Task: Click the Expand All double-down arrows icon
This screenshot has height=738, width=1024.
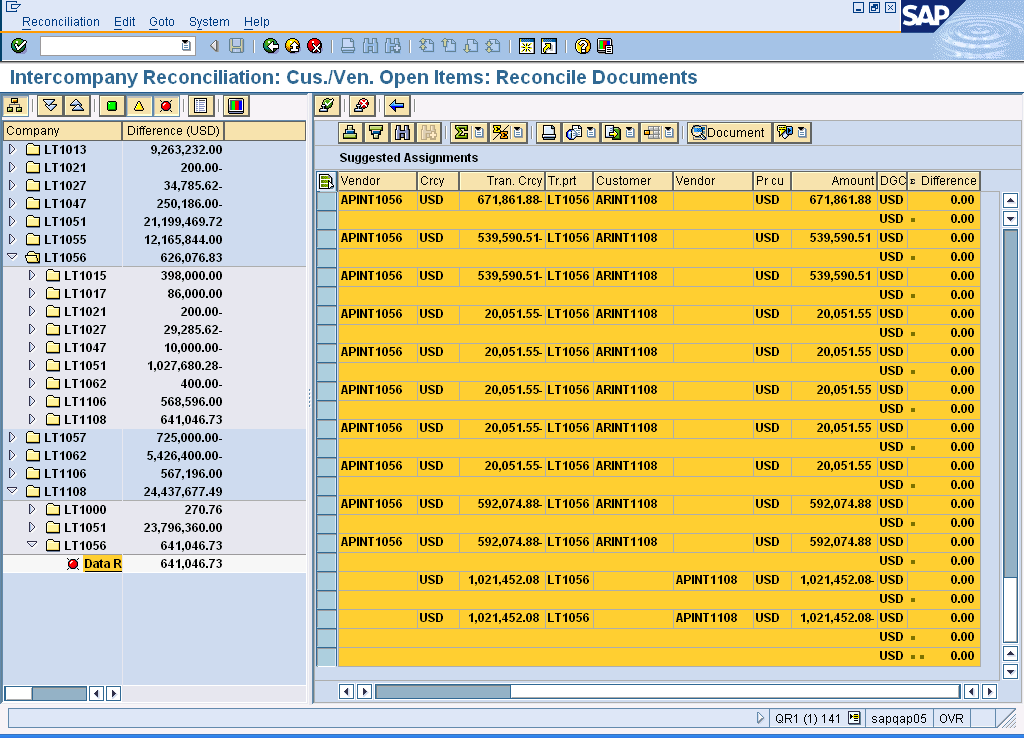Action: click(50, 106)
